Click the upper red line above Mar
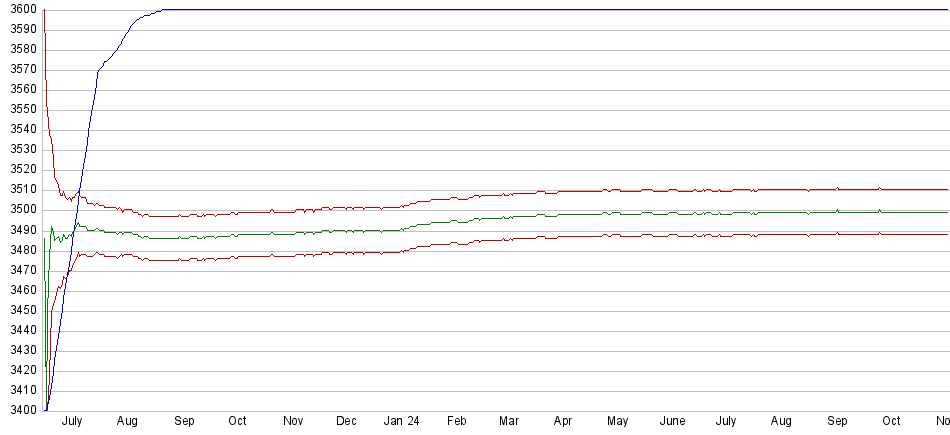 click(x=510, y=194)
